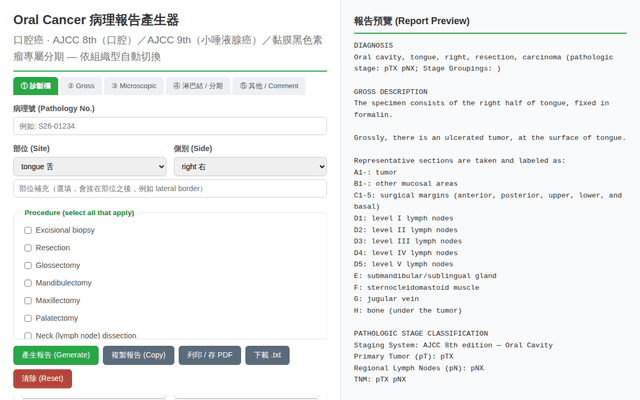Check the Glossectomy checkbox

28,265
